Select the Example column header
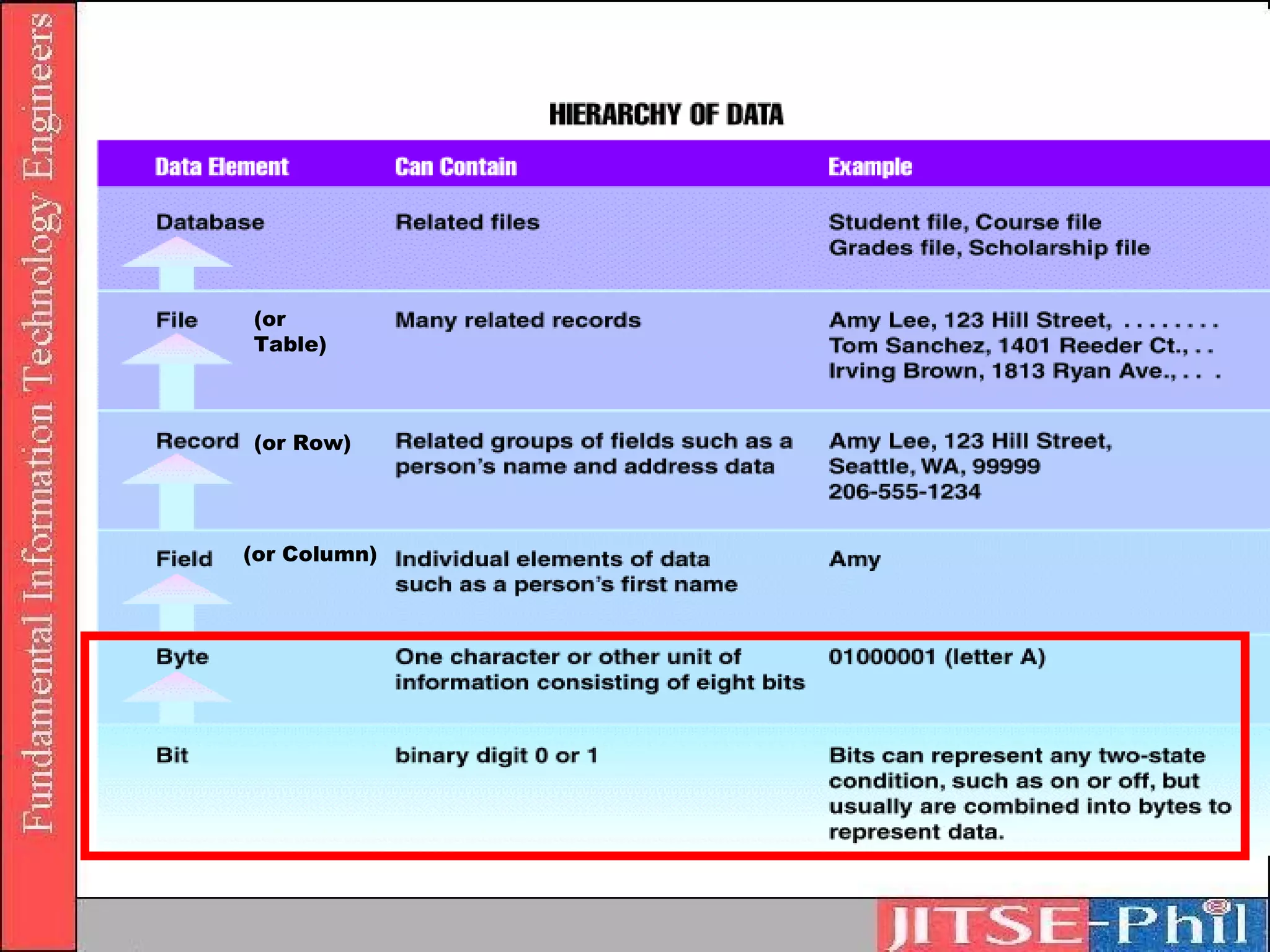The image size is (1270, 952). point(870,167)
